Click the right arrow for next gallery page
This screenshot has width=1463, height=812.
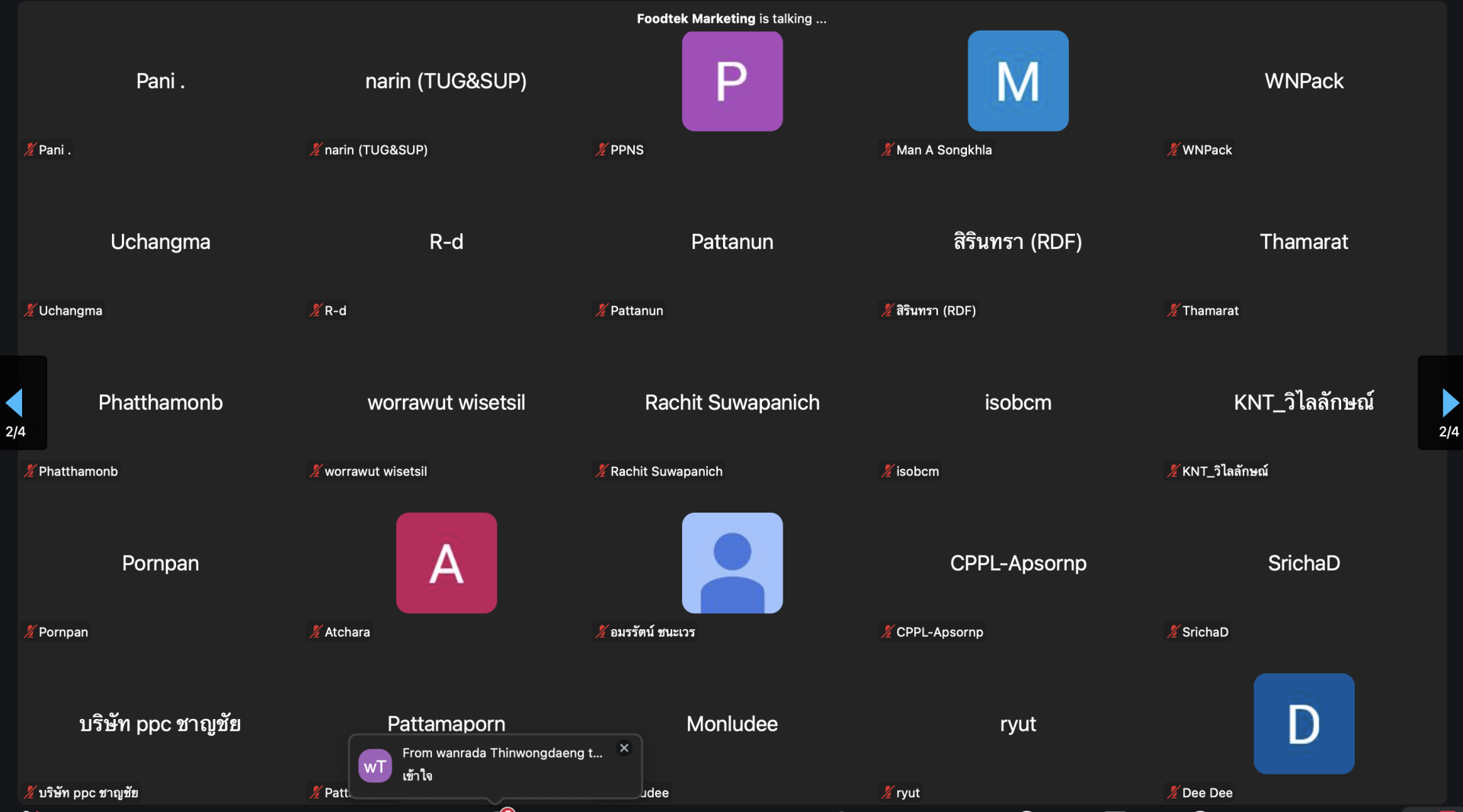[1449, 402]
